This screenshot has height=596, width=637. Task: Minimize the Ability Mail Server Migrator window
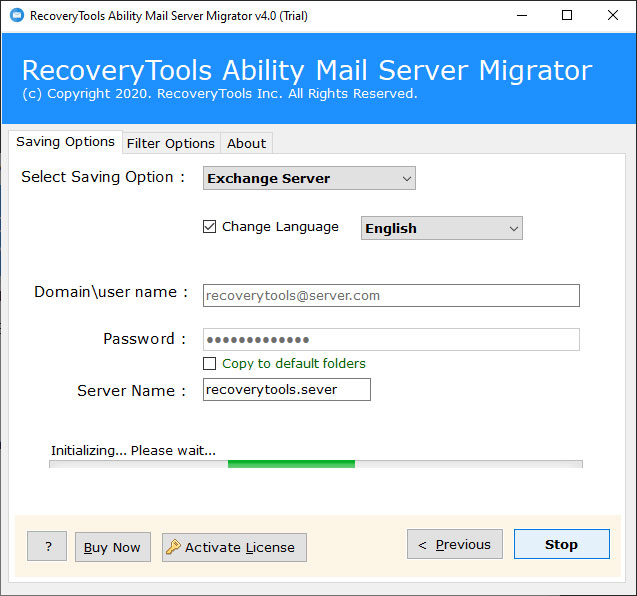522,15
